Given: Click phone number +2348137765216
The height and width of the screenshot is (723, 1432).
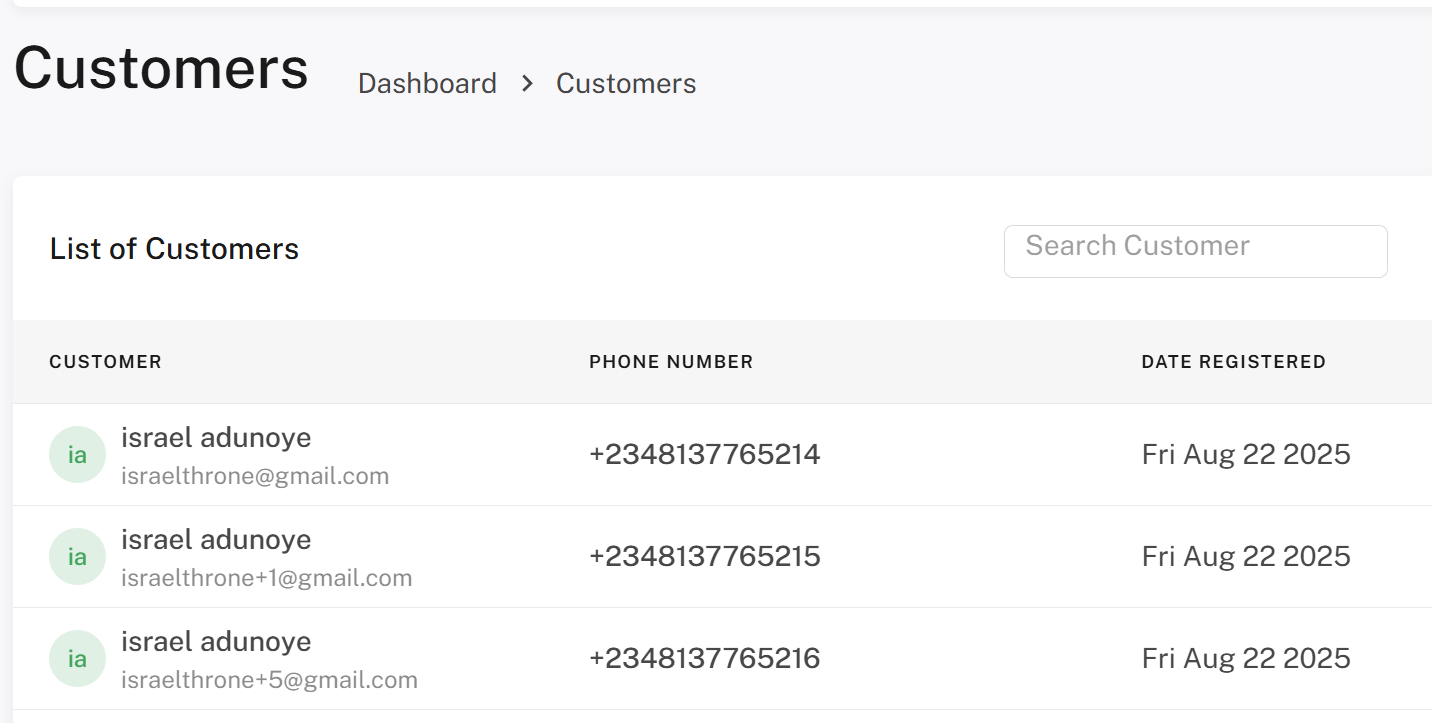Looking at the screenshot, I should click(704, 659).
